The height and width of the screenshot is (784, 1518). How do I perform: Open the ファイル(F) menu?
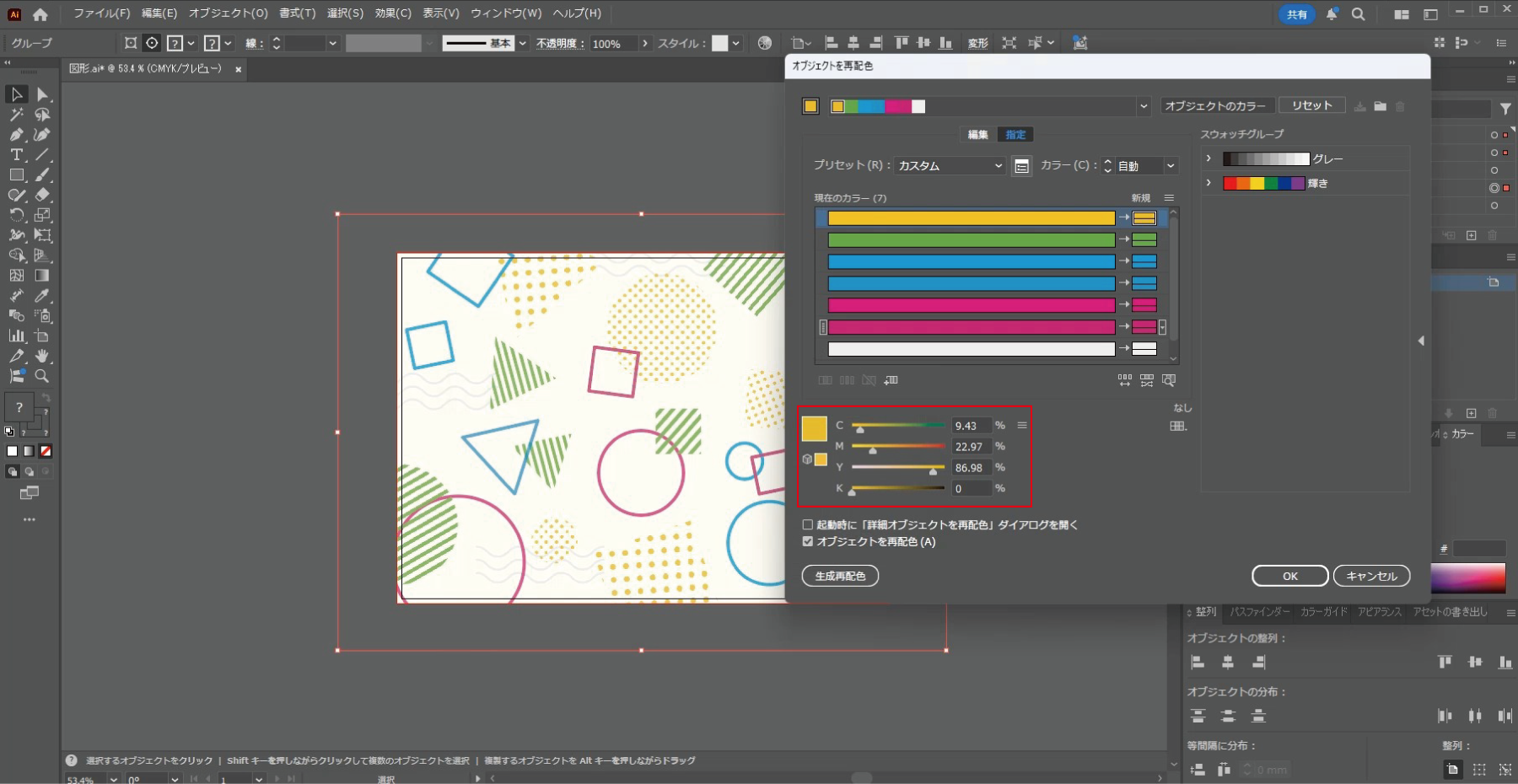101,13
